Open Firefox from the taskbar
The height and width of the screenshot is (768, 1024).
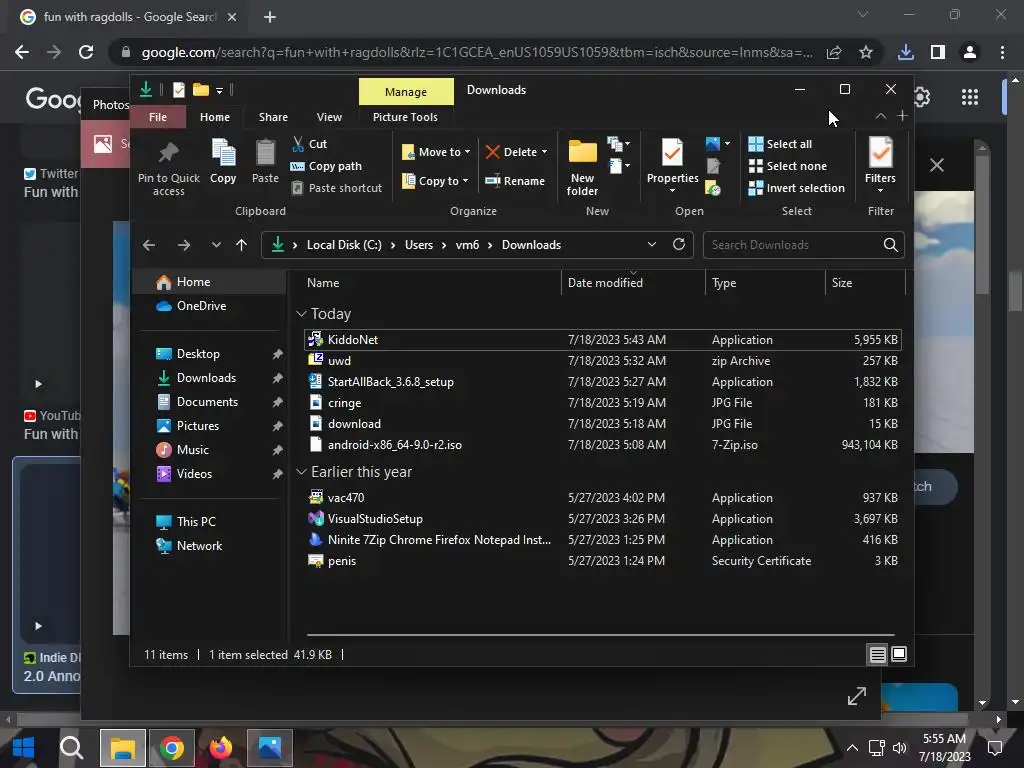[221, 748]
